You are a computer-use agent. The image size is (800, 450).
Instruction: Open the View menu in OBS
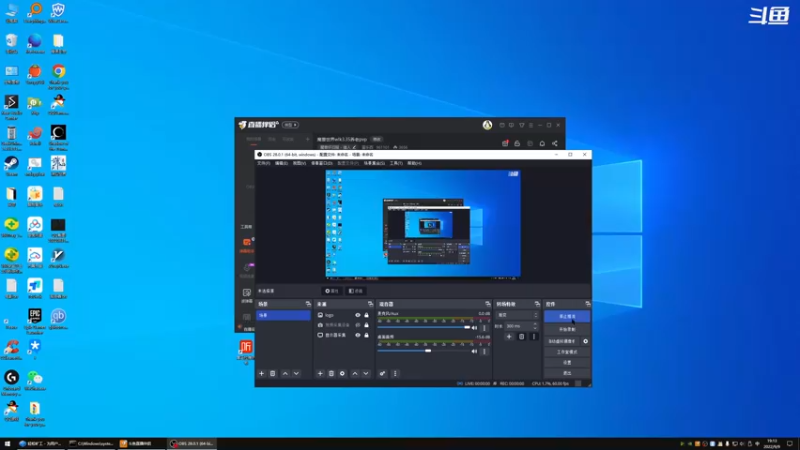(299, 163)
